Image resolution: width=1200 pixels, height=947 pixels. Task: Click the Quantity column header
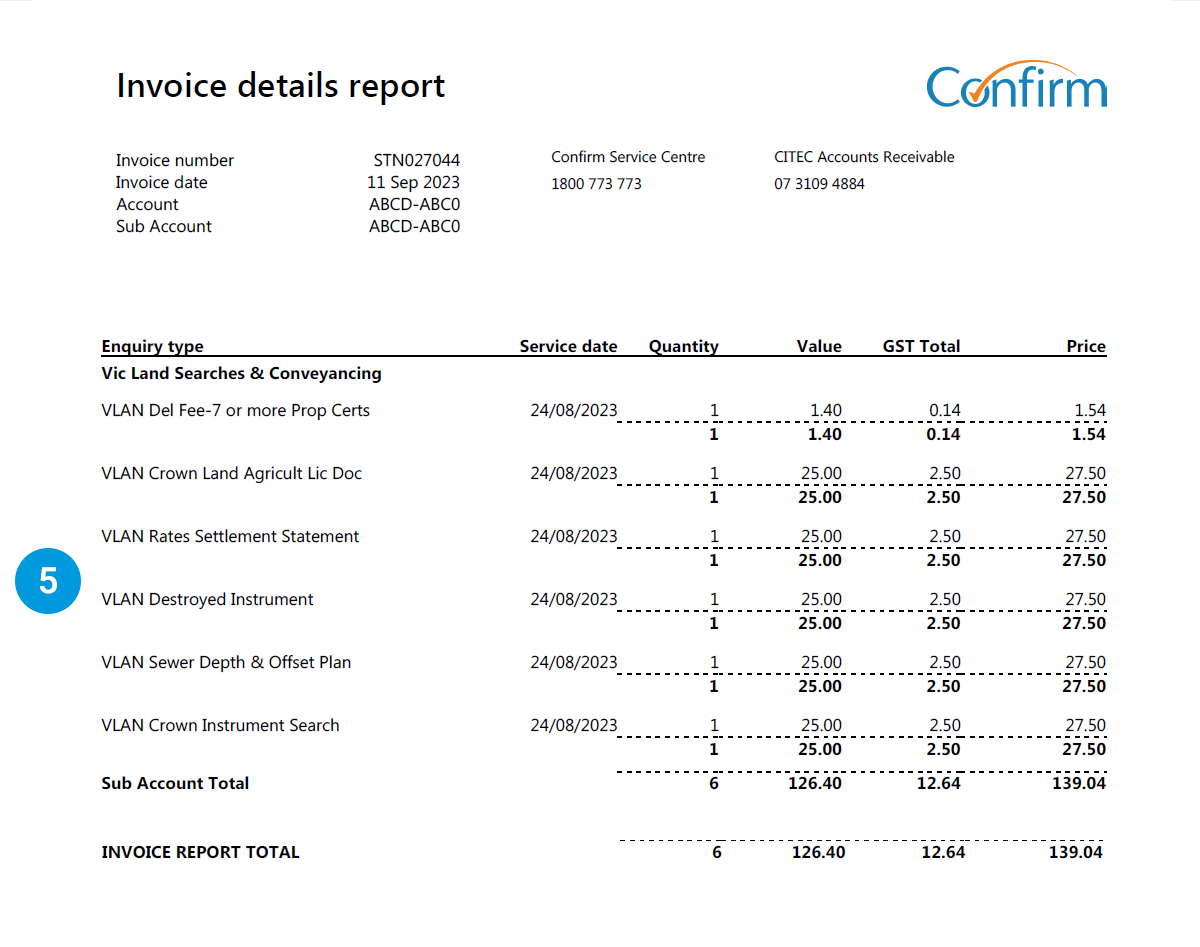click(x=683, y=346)
